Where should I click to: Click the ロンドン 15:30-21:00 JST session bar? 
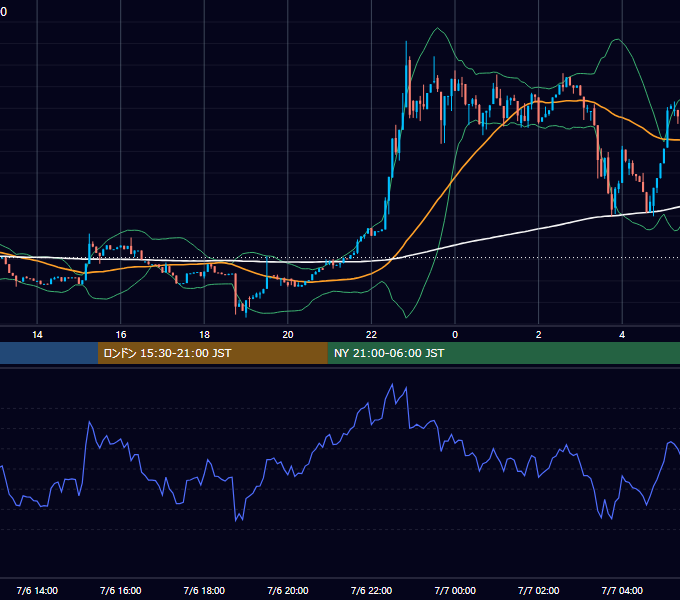(x=212, y=353)
